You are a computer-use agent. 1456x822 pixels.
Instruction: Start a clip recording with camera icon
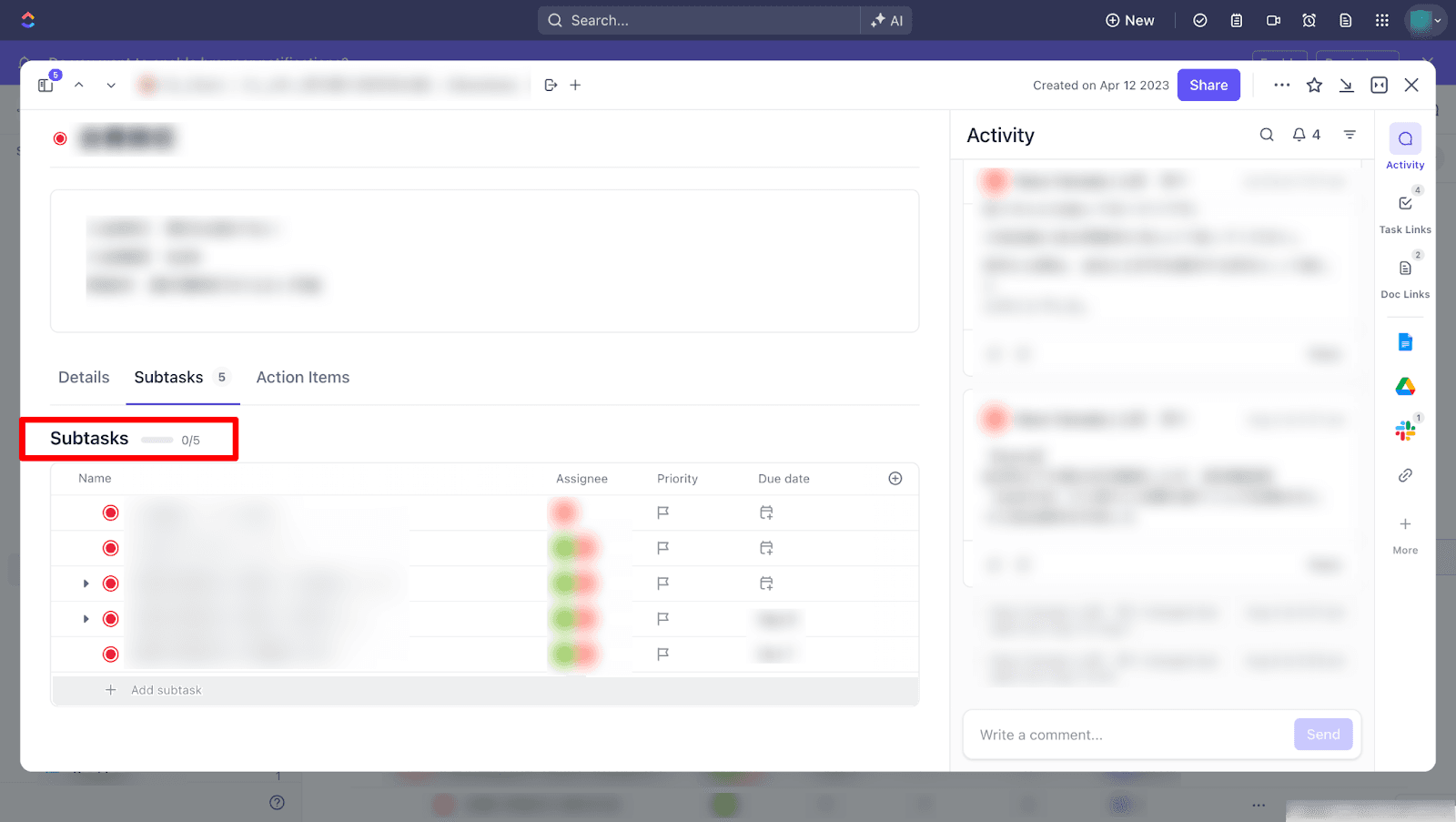(1273, 20)
